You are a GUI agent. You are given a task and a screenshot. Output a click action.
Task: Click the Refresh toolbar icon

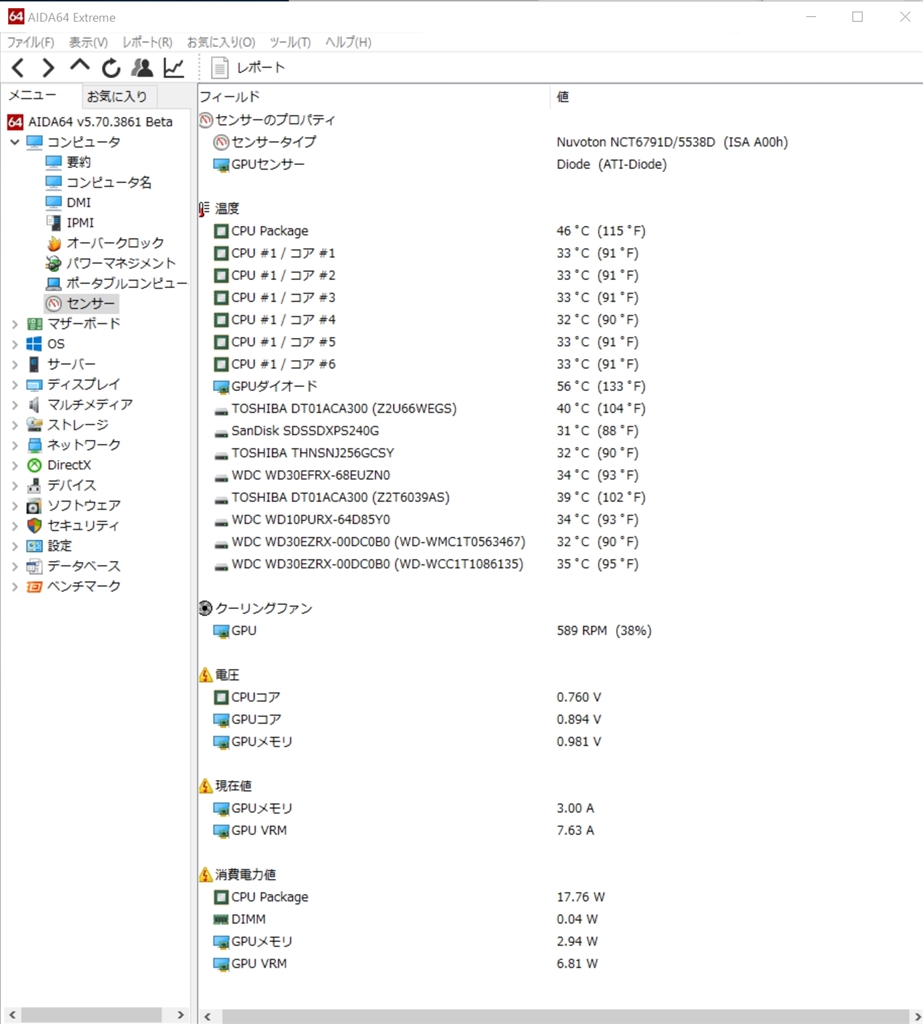pos(111,67)
